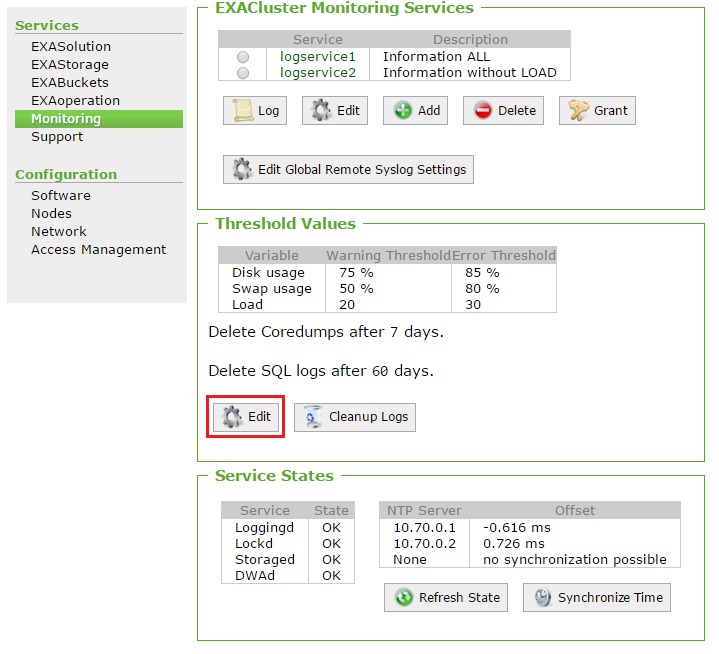
Task: Go to EXASolution in sidebar
Action: click(x=71, y=47)
